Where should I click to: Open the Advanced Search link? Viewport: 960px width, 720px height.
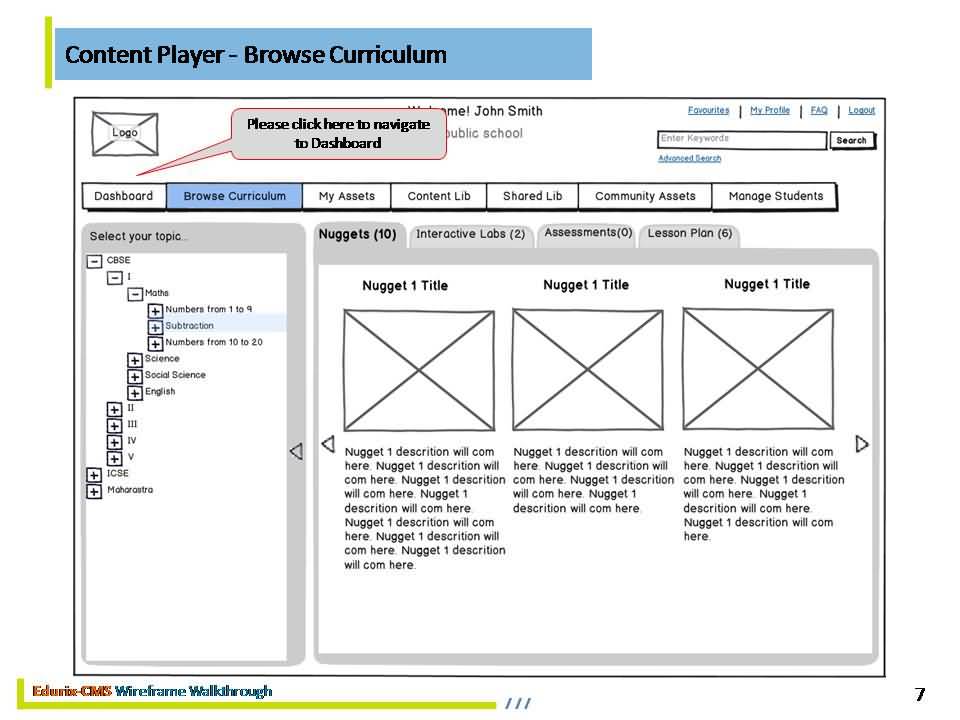(x=689, y=158)
